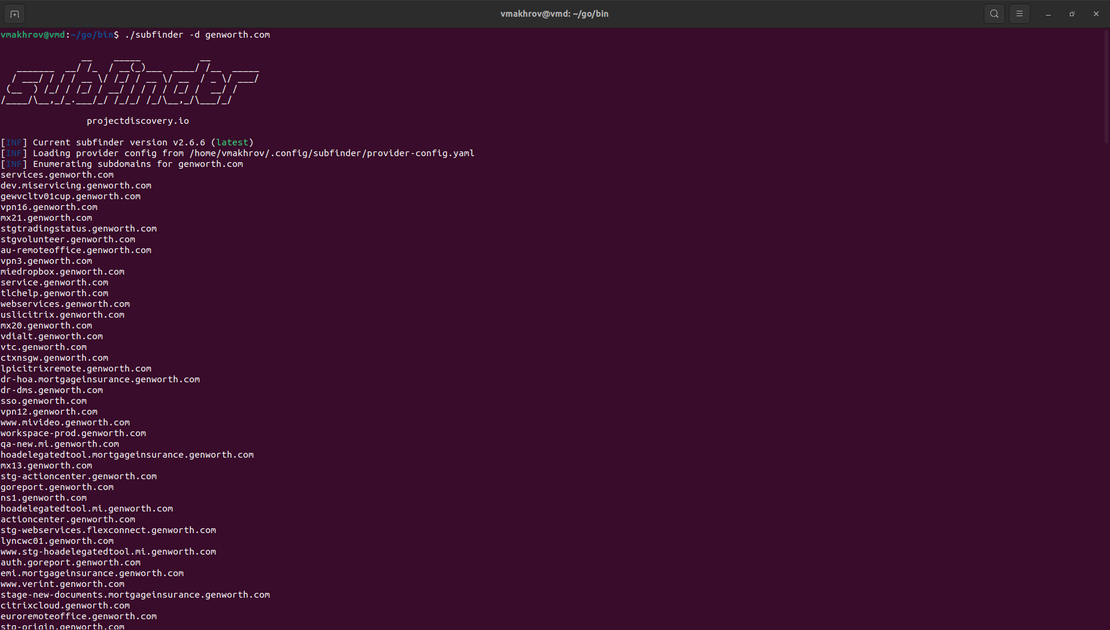Click the green latest version label
The height and width of the screenshot is (630, 1110).
(x=231, y=142)
